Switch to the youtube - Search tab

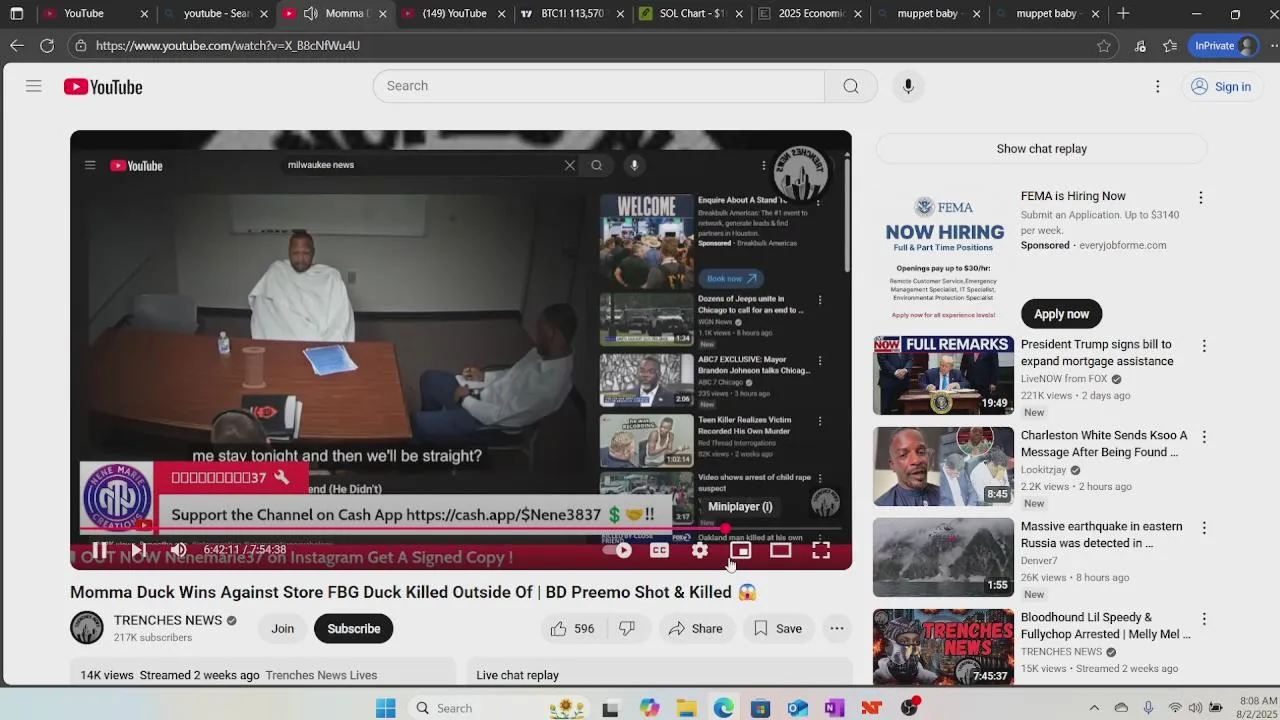[217, 14]
